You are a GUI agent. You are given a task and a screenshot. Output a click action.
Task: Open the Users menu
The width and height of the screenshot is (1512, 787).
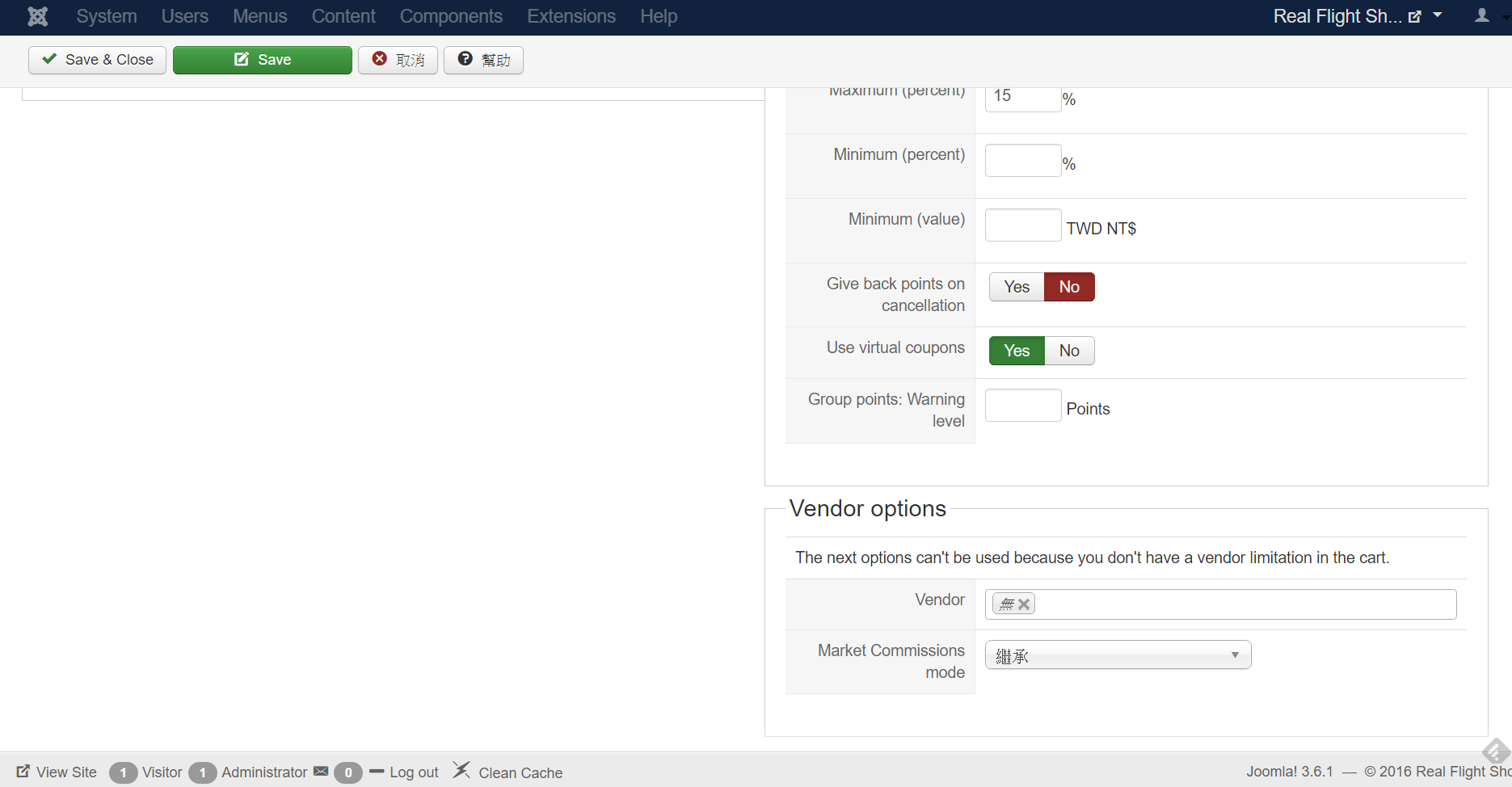tap(185, 16)
